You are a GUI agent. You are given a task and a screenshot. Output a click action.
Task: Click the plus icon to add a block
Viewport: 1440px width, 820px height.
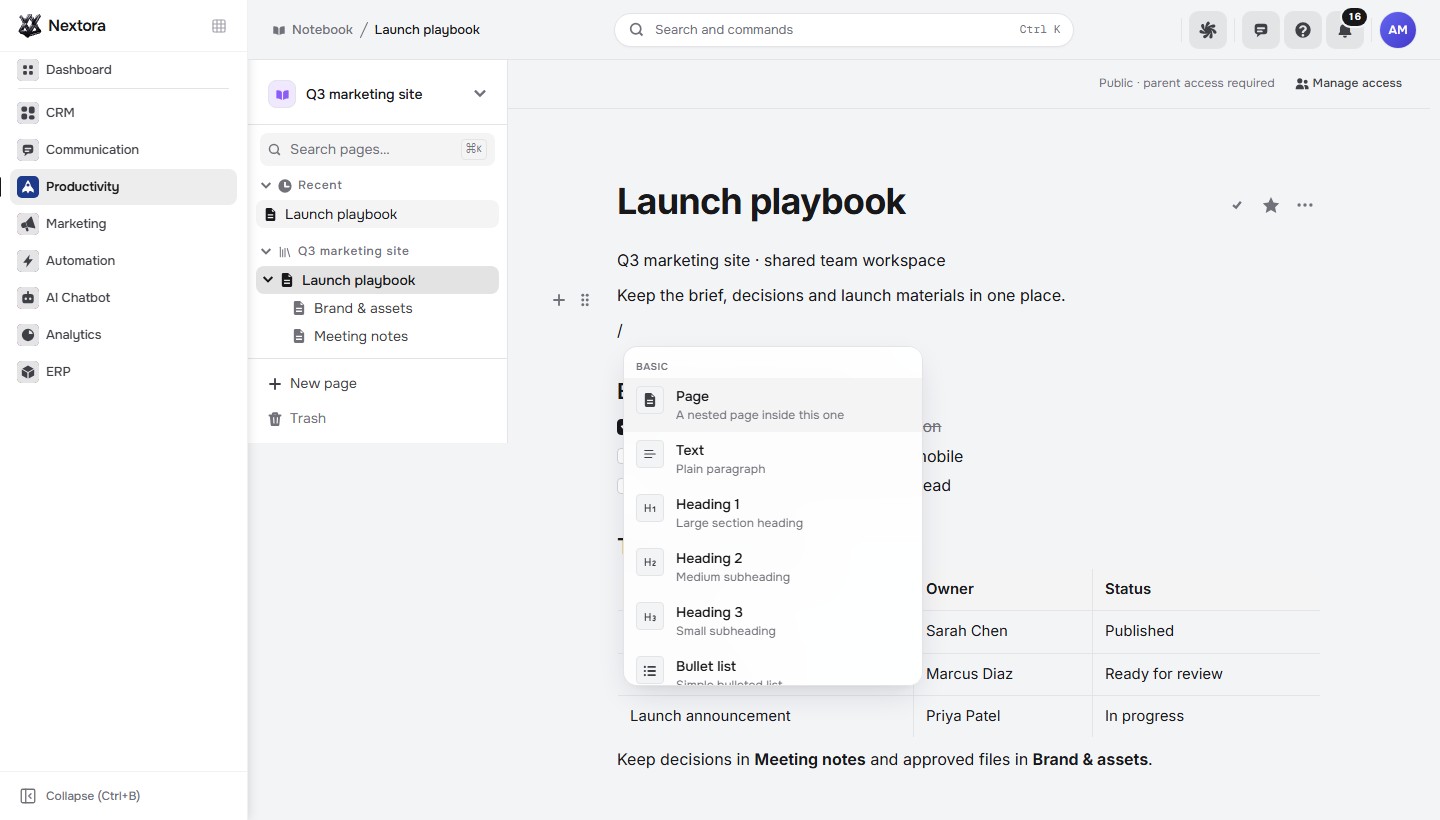[559, 300]
